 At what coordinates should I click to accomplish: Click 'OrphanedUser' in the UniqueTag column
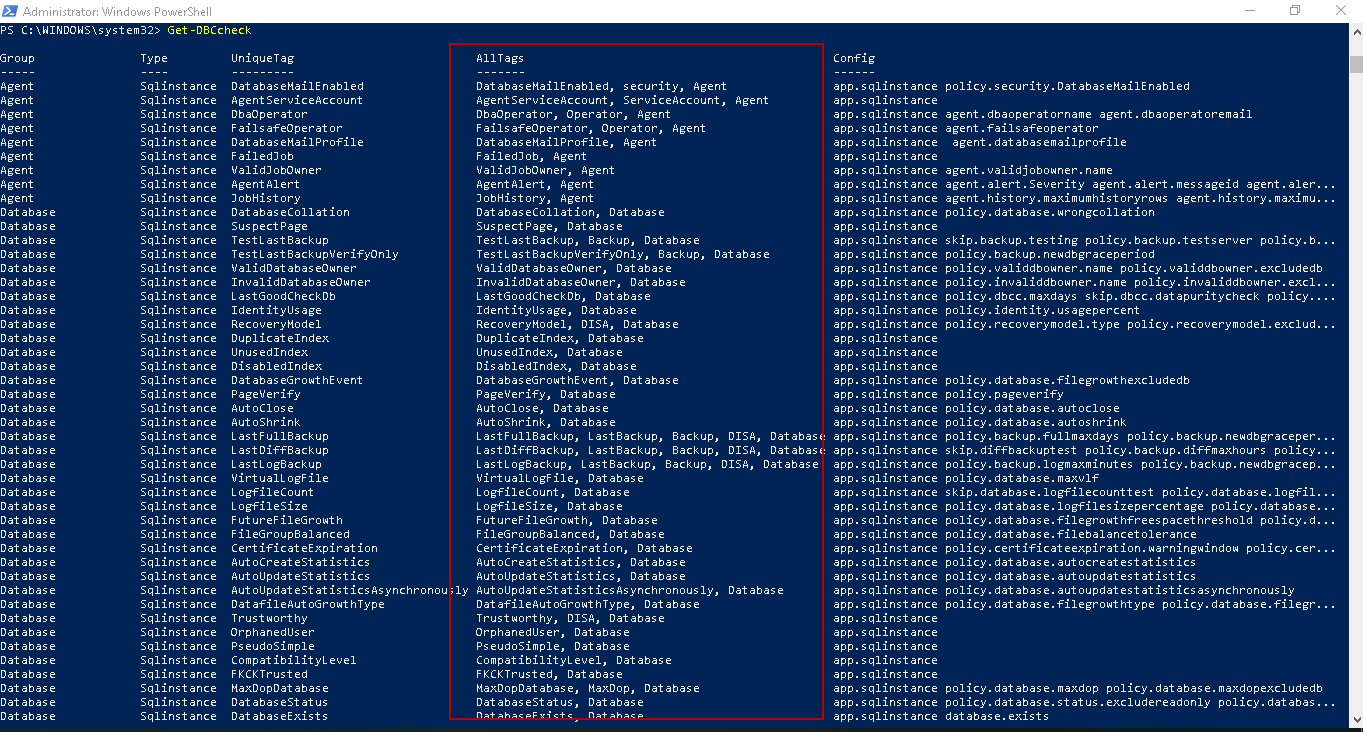tap(273, 632)
